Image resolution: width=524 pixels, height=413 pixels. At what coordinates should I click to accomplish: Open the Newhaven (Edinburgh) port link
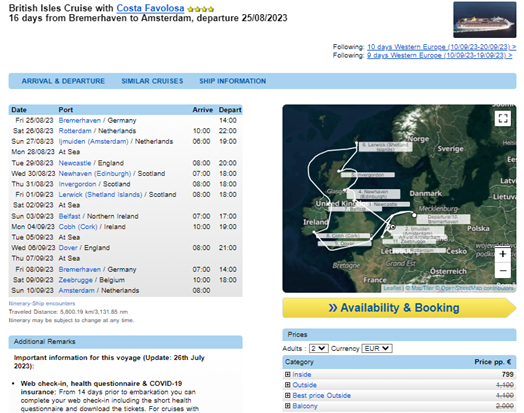(95, 173)
